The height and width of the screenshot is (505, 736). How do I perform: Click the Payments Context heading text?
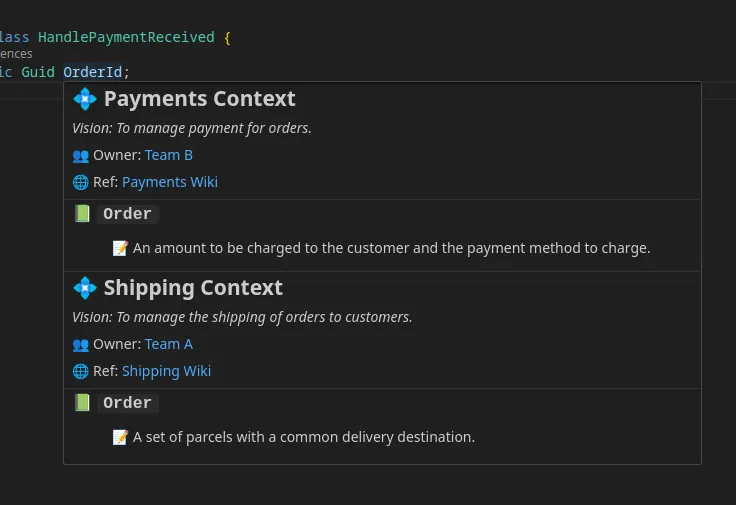199,99
